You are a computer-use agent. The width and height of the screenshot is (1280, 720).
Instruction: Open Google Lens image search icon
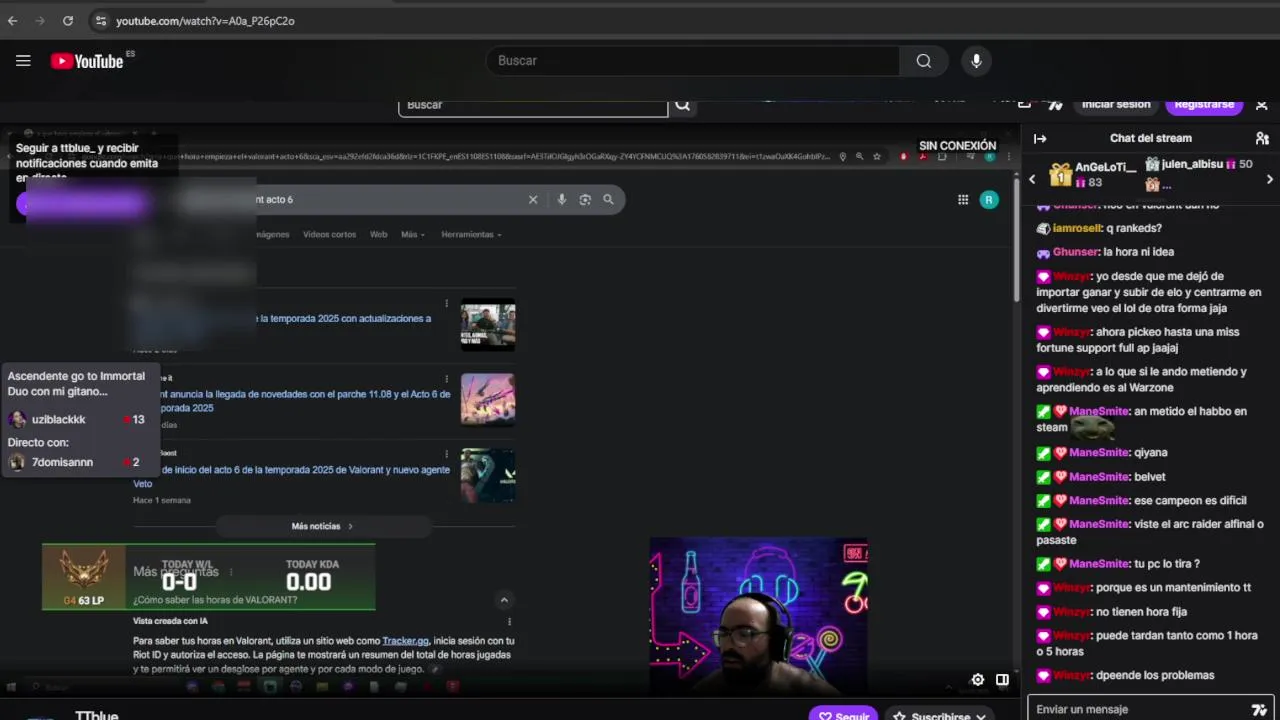(585, 200)
